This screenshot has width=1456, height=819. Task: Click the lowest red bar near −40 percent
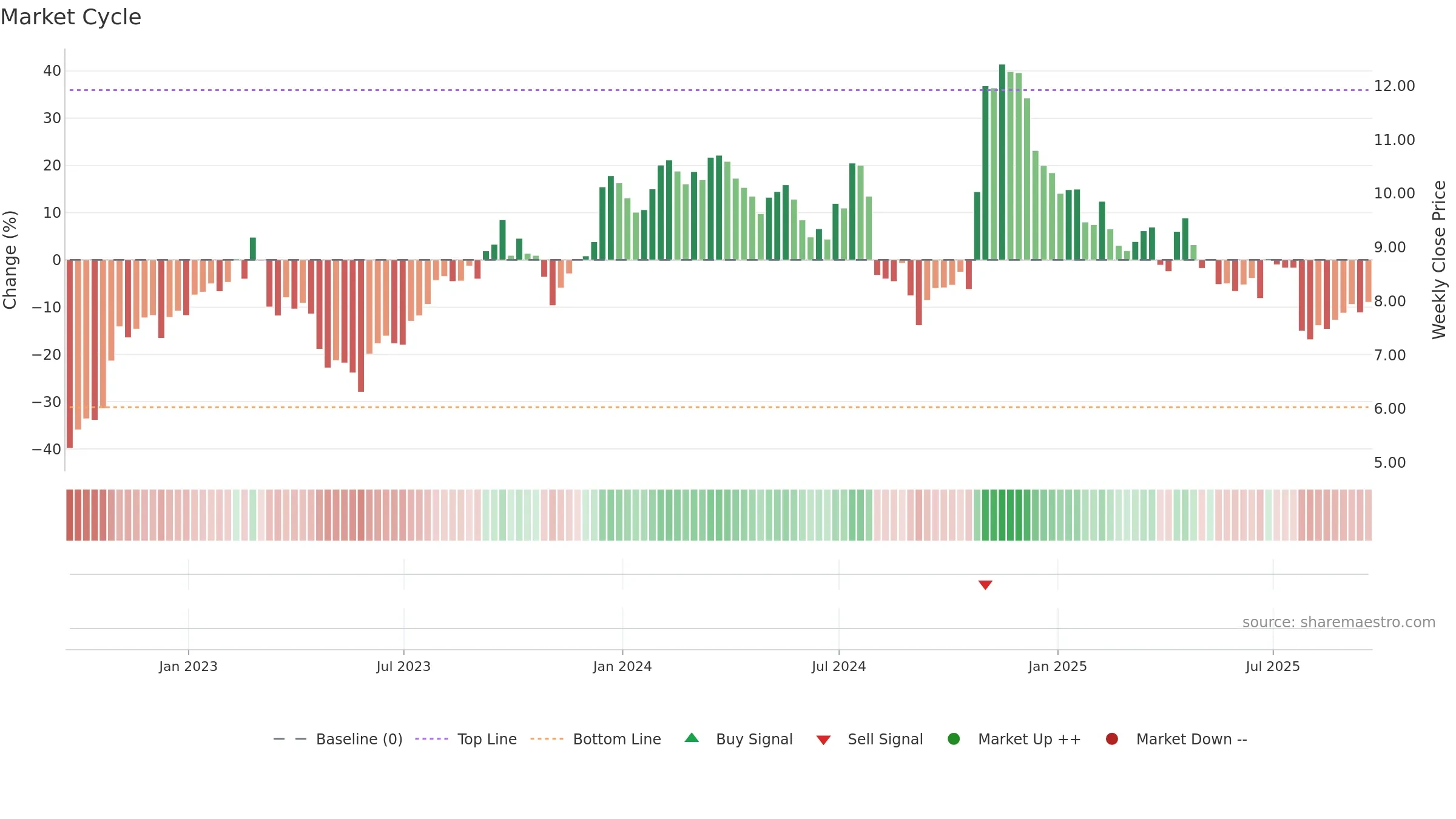pos(70,354)
